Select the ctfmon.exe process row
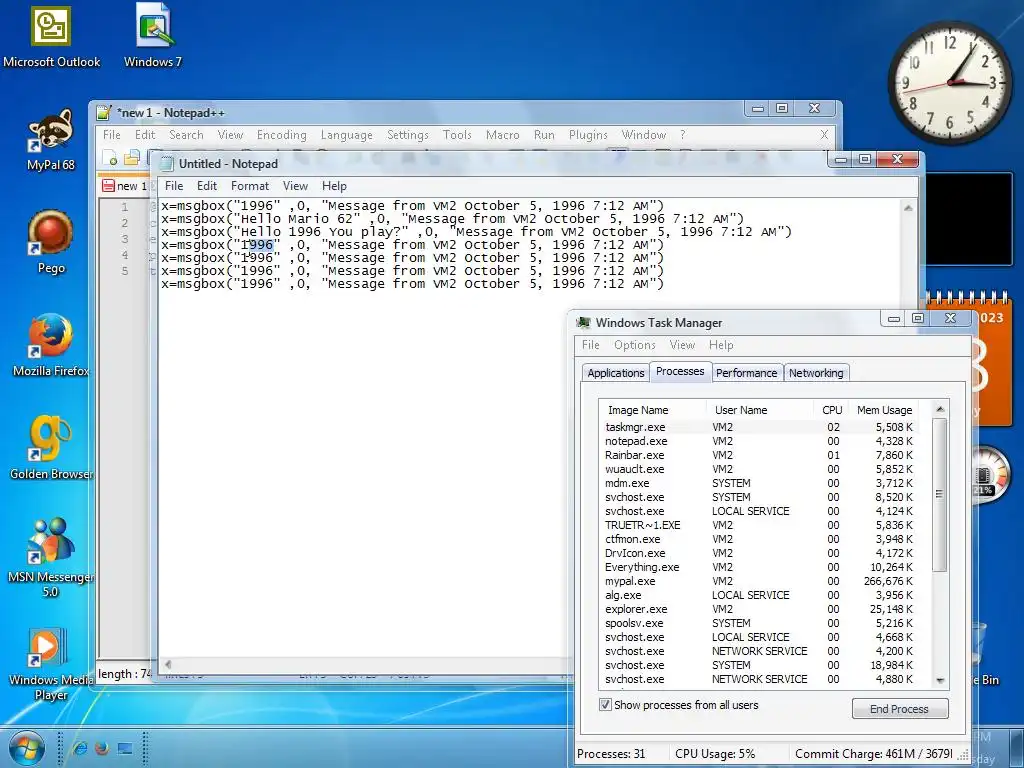This screenshot has height=768, width=1024. pyautogui.click(x=760, y=539)
